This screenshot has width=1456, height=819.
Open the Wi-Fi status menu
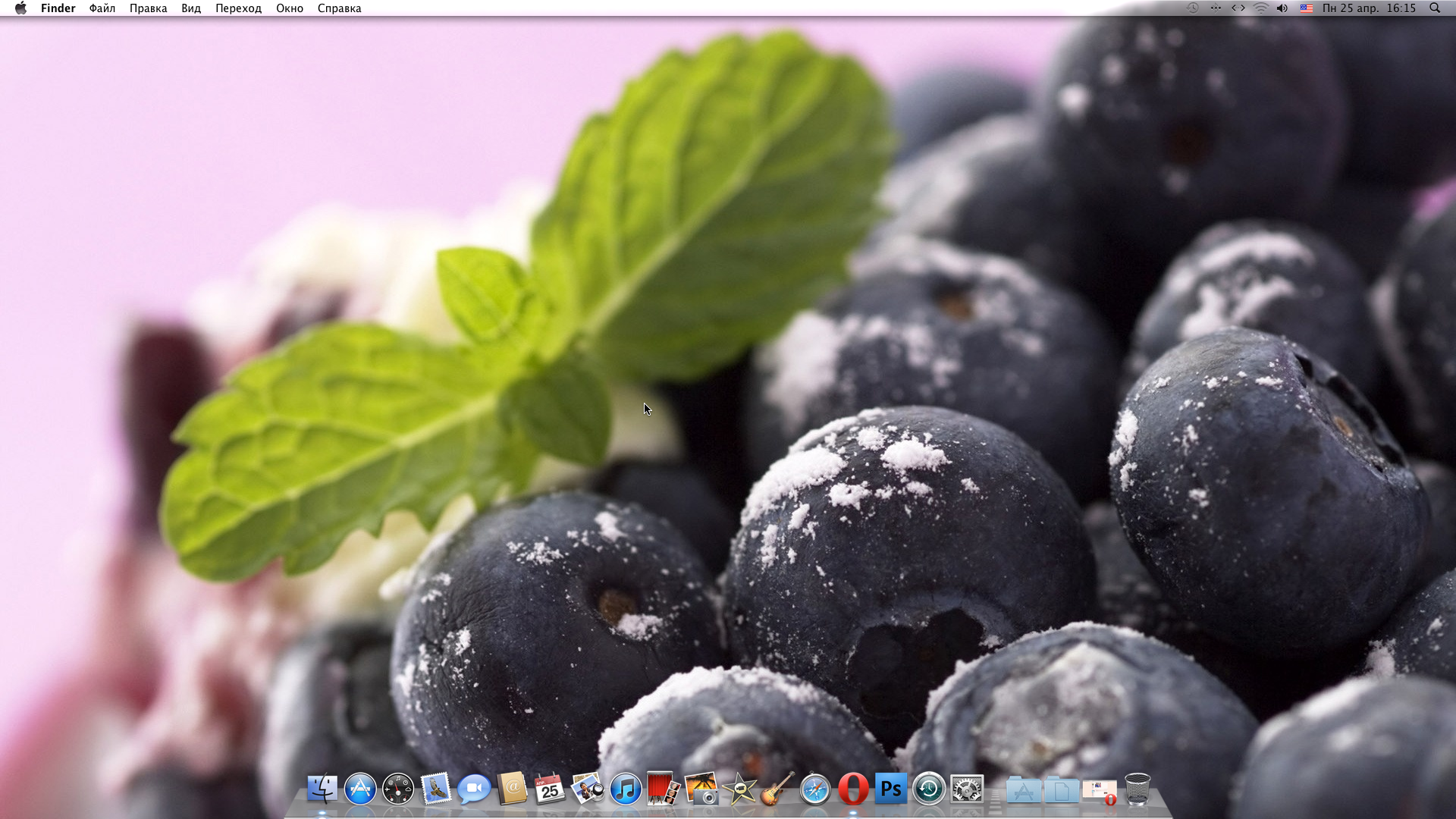click(x=1261, y=8)
